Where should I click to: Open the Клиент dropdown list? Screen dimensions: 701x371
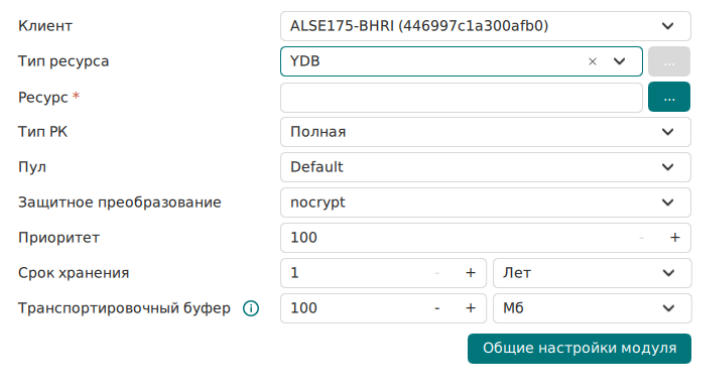(x=486, y=26)
